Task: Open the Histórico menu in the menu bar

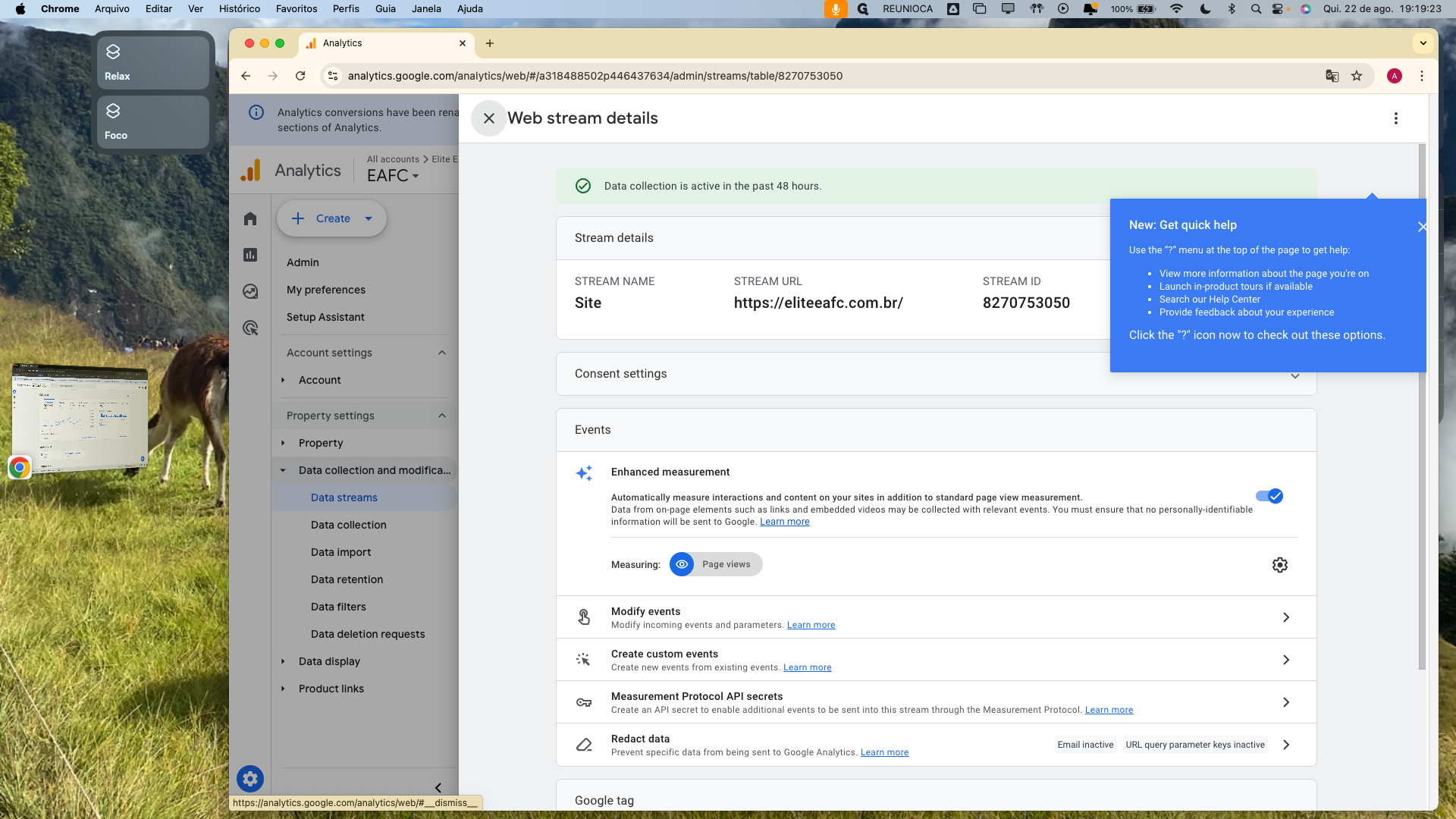Action: tap(239, 9)
